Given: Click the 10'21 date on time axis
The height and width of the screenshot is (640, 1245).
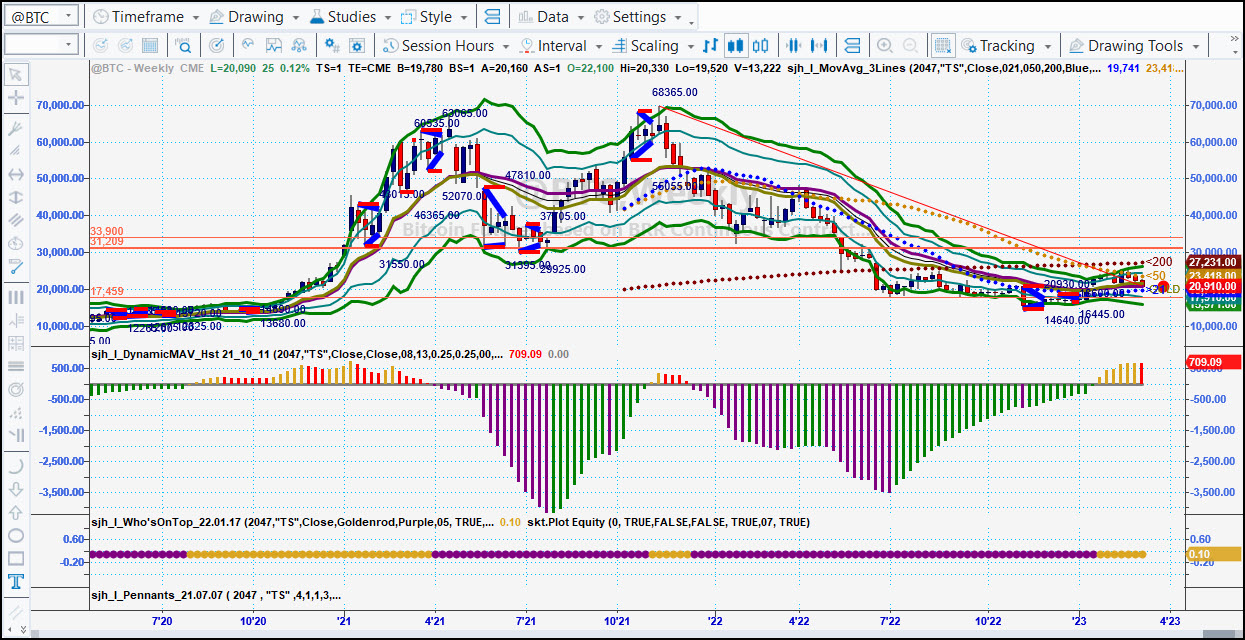Looking at the screenshot, I should pyautogui.click(x=617, y=622).
